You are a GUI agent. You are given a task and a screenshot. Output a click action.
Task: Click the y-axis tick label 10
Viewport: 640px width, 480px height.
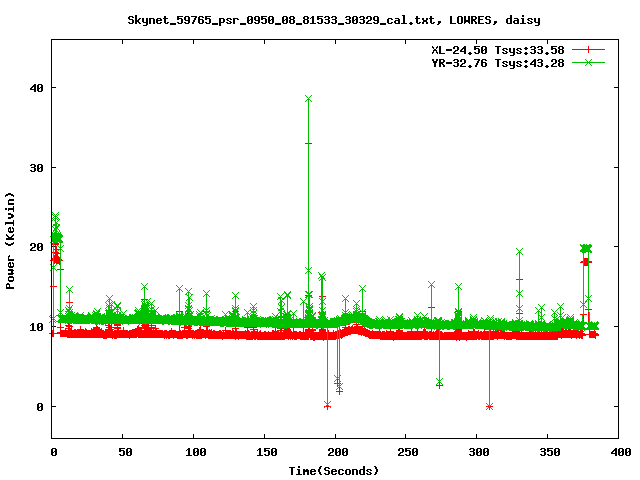coord(37,327)
